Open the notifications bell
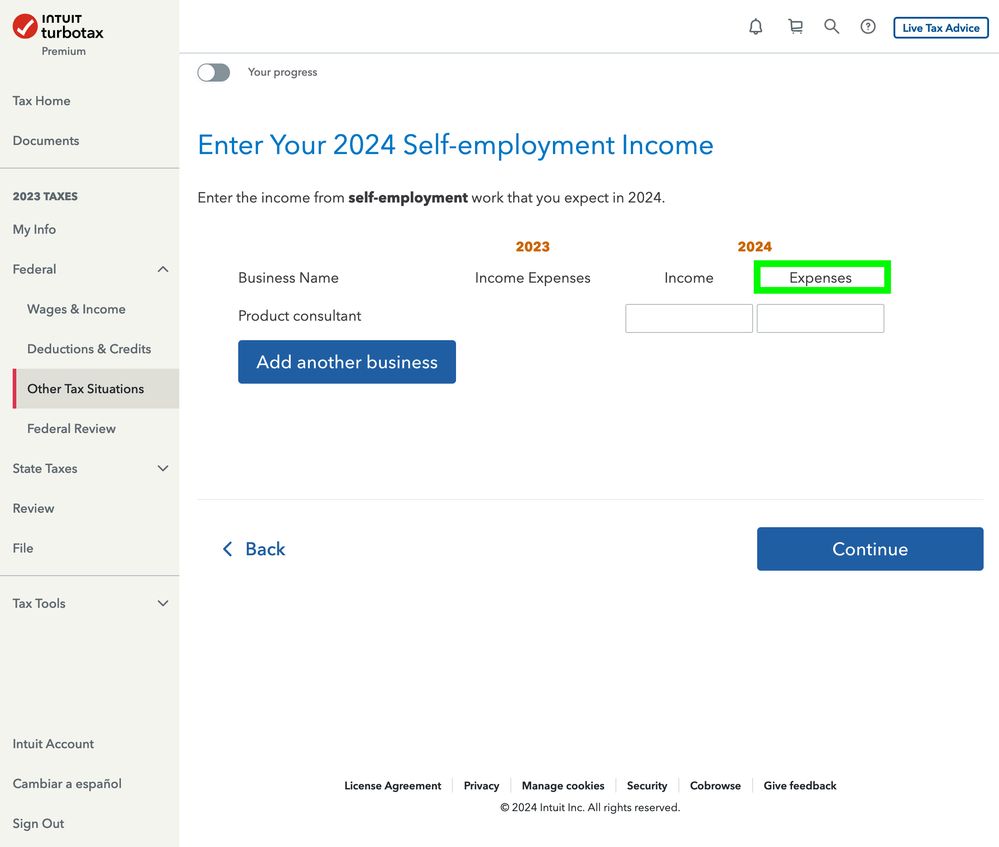999x847 pixels. 756,27
